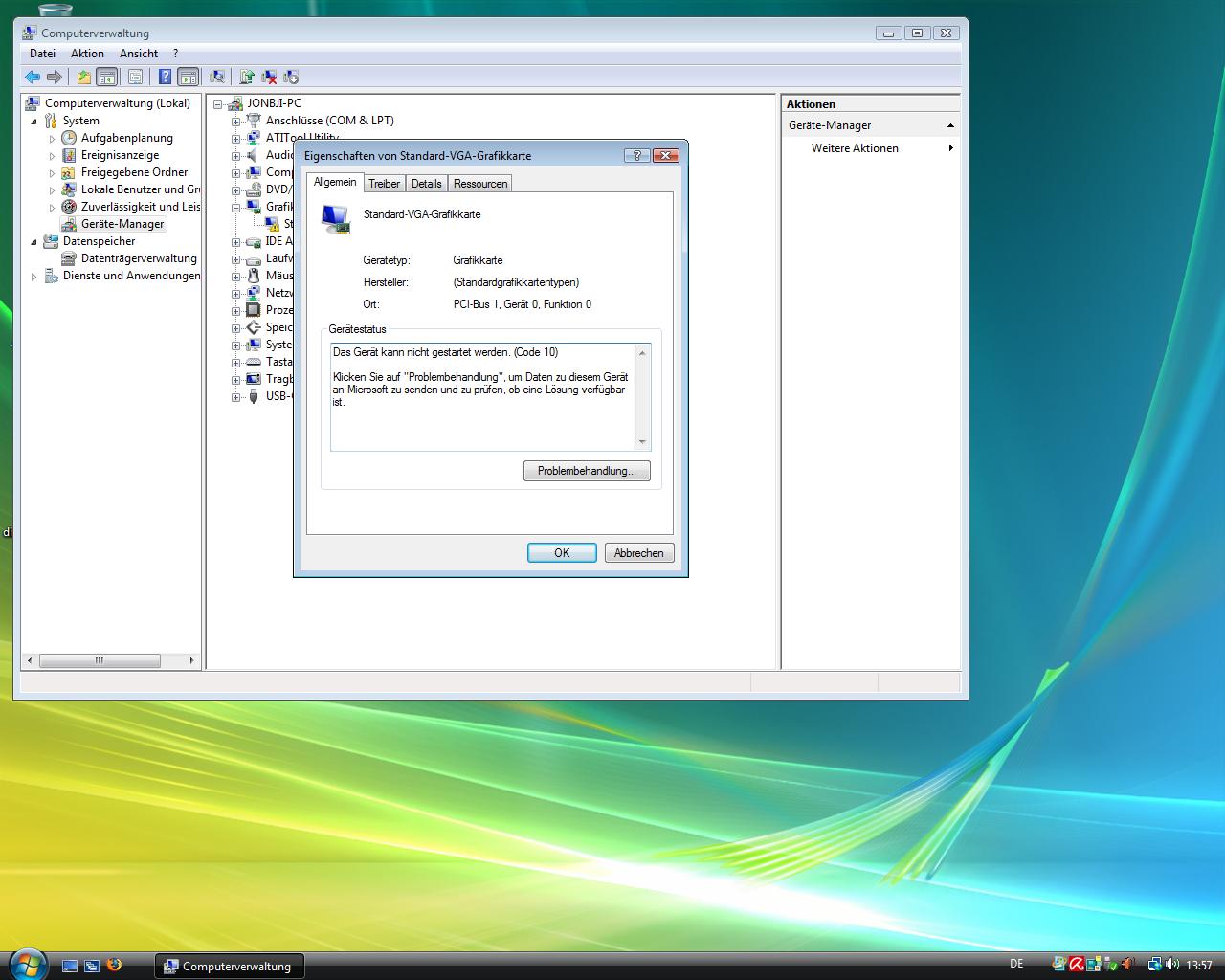The image size is (1225, 980).
Task: Click Computerverwaltung taskbar button
Action: 230,966
